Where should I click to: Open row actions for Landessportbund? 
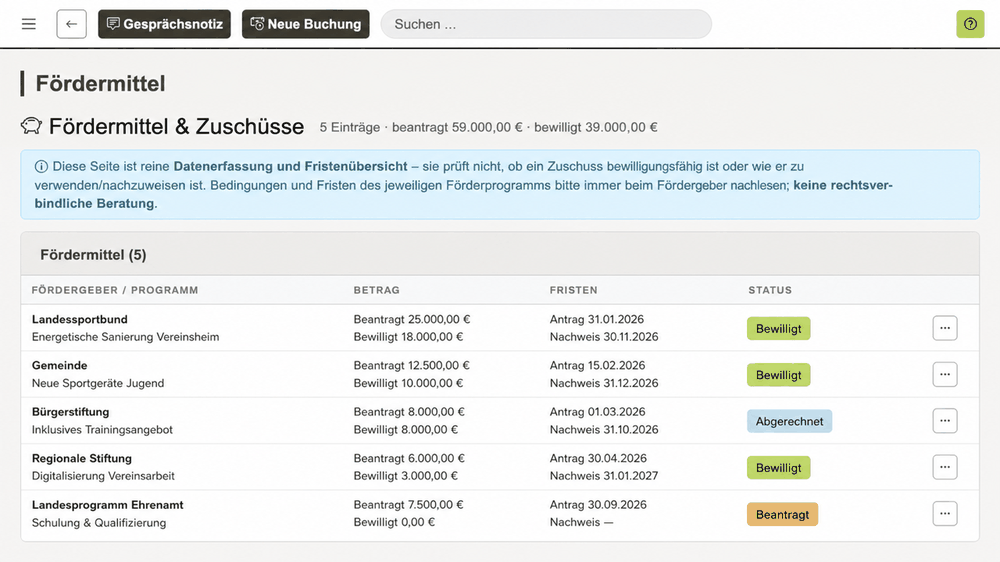tap(945, 328)
